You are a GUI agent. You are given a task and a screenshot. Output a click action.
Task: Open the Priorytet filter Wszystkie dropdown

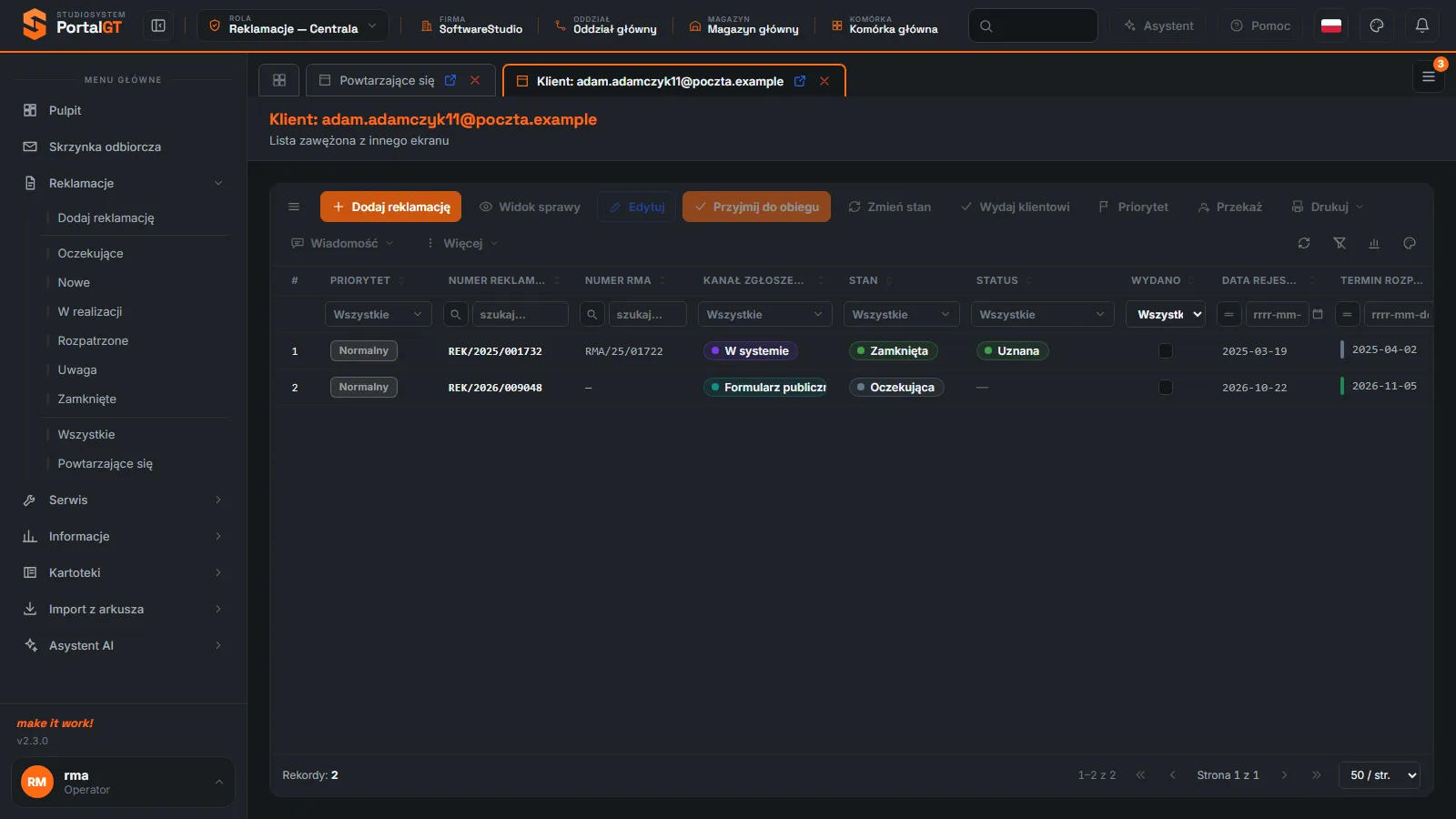(x=379, y=314)
